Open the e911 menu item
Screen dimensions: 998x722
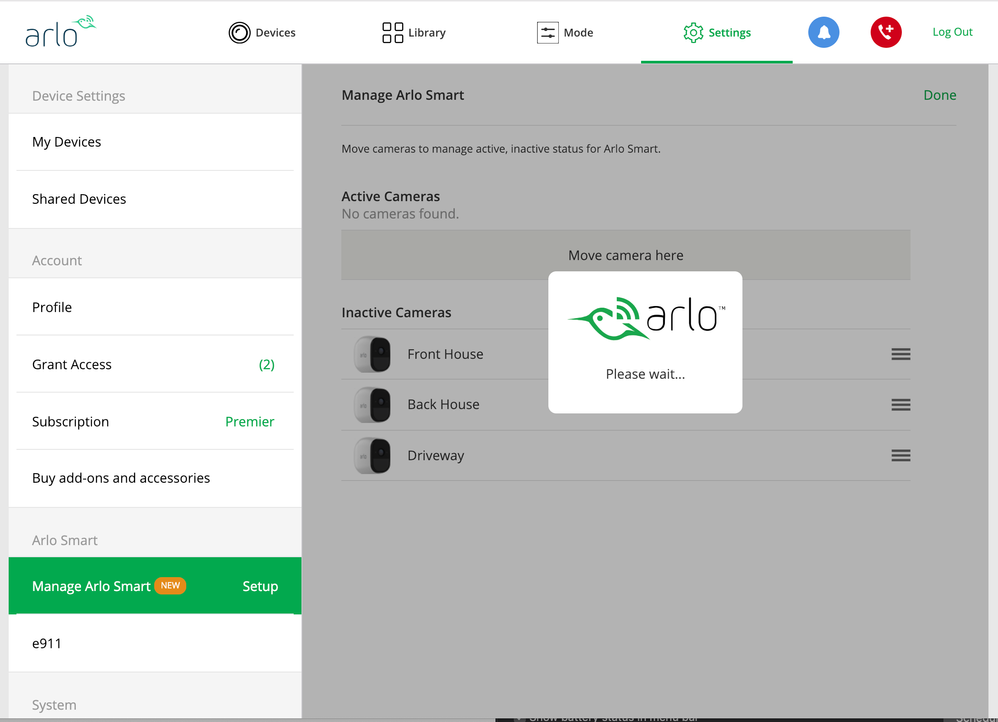point(155,643)
